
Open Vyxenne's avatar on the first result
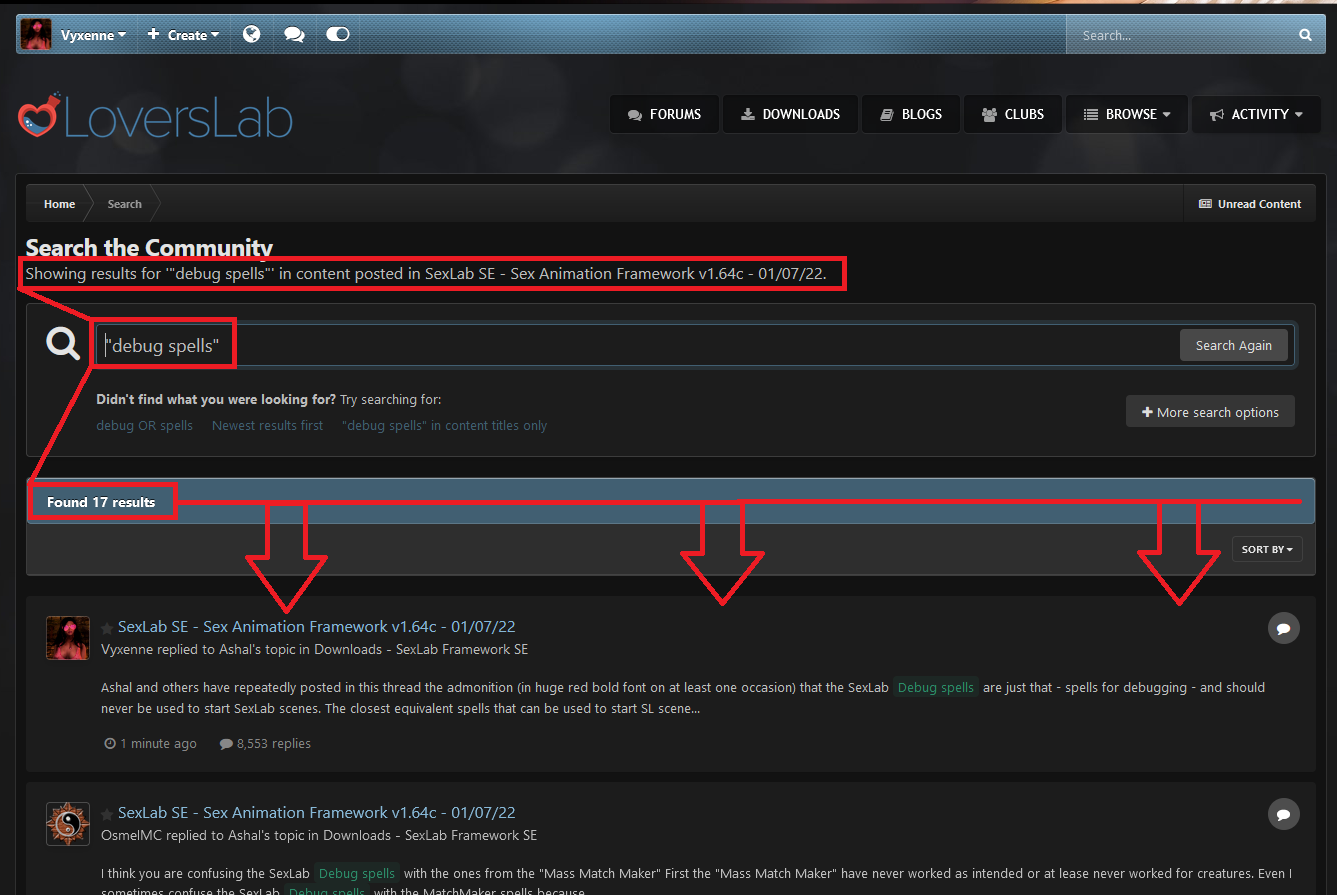(68, 638)
